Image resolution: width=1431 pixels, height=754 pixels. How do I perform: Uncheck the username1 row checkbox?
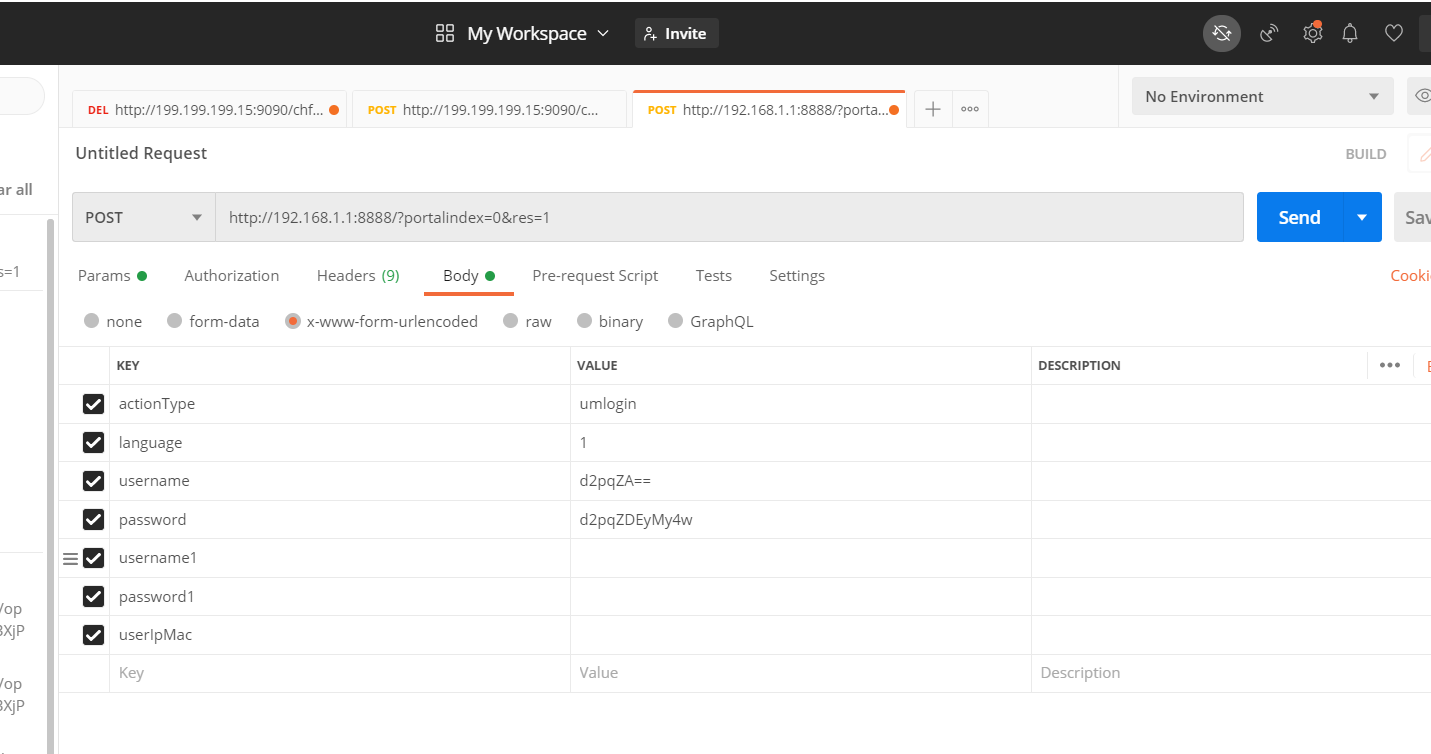click(93, 558)
